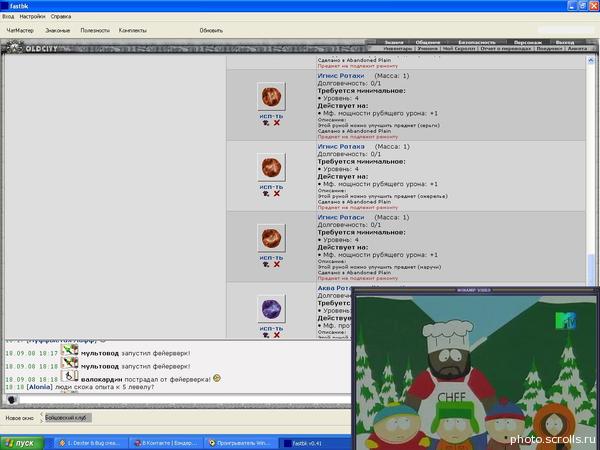600x450 pixels.
Task: Click the dark transfer icon under Игнис Ротаха
Action: (266, 194)
